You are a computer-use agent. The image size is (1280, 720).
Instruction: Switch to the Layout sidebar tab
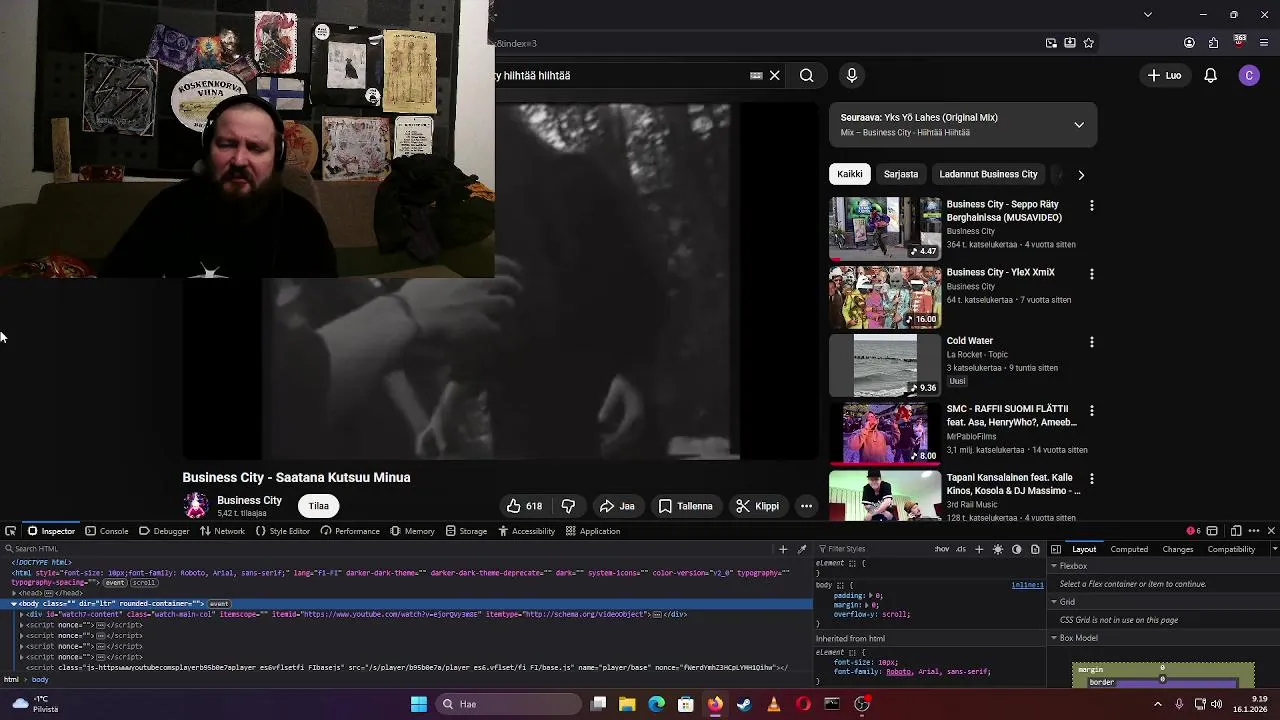(x=1084, y=549)
